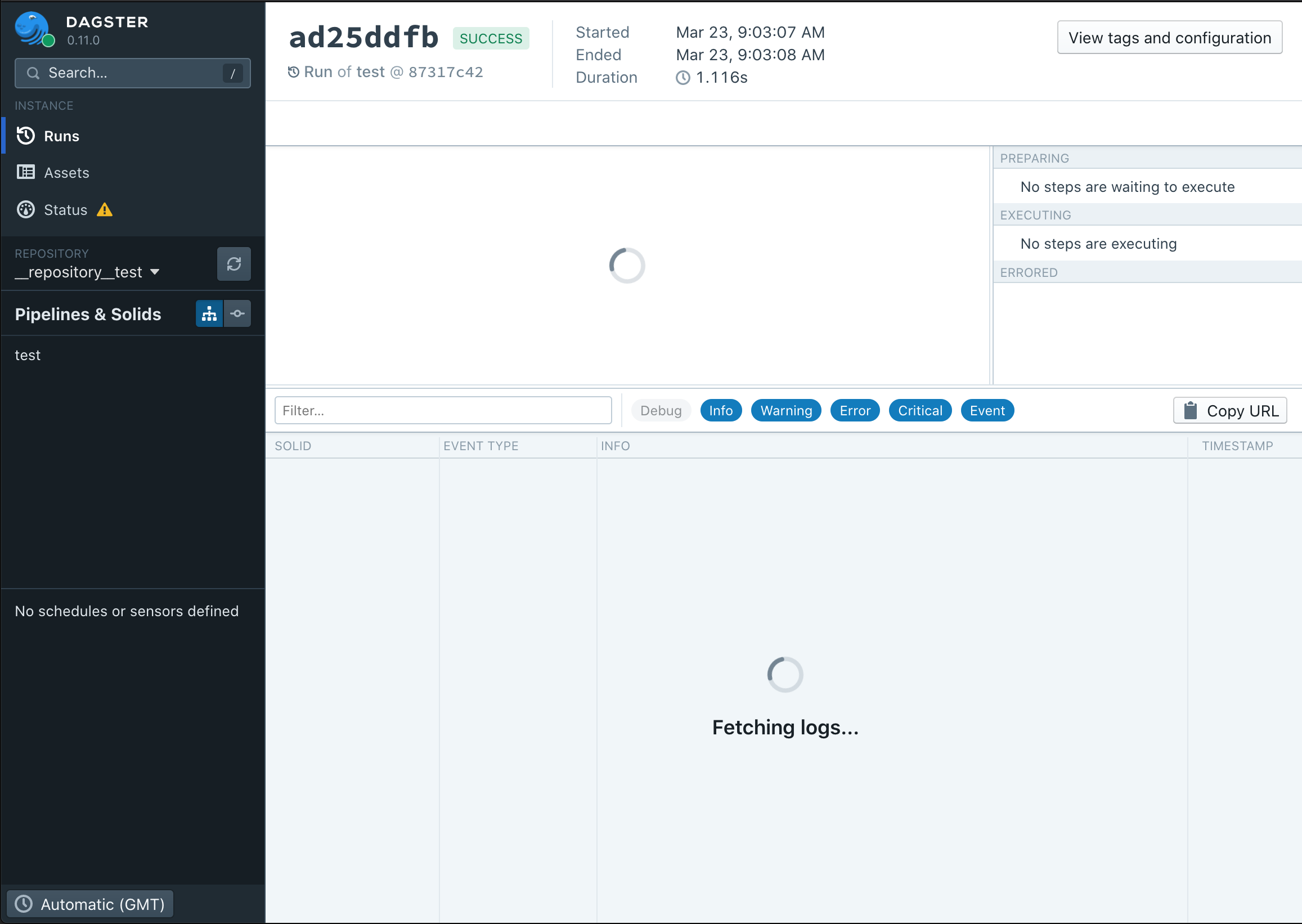The height and width of the screenshot is (924, 1302).
Task: Click the clipboard icon in Copy URL
Action: tap(1190, 411)
